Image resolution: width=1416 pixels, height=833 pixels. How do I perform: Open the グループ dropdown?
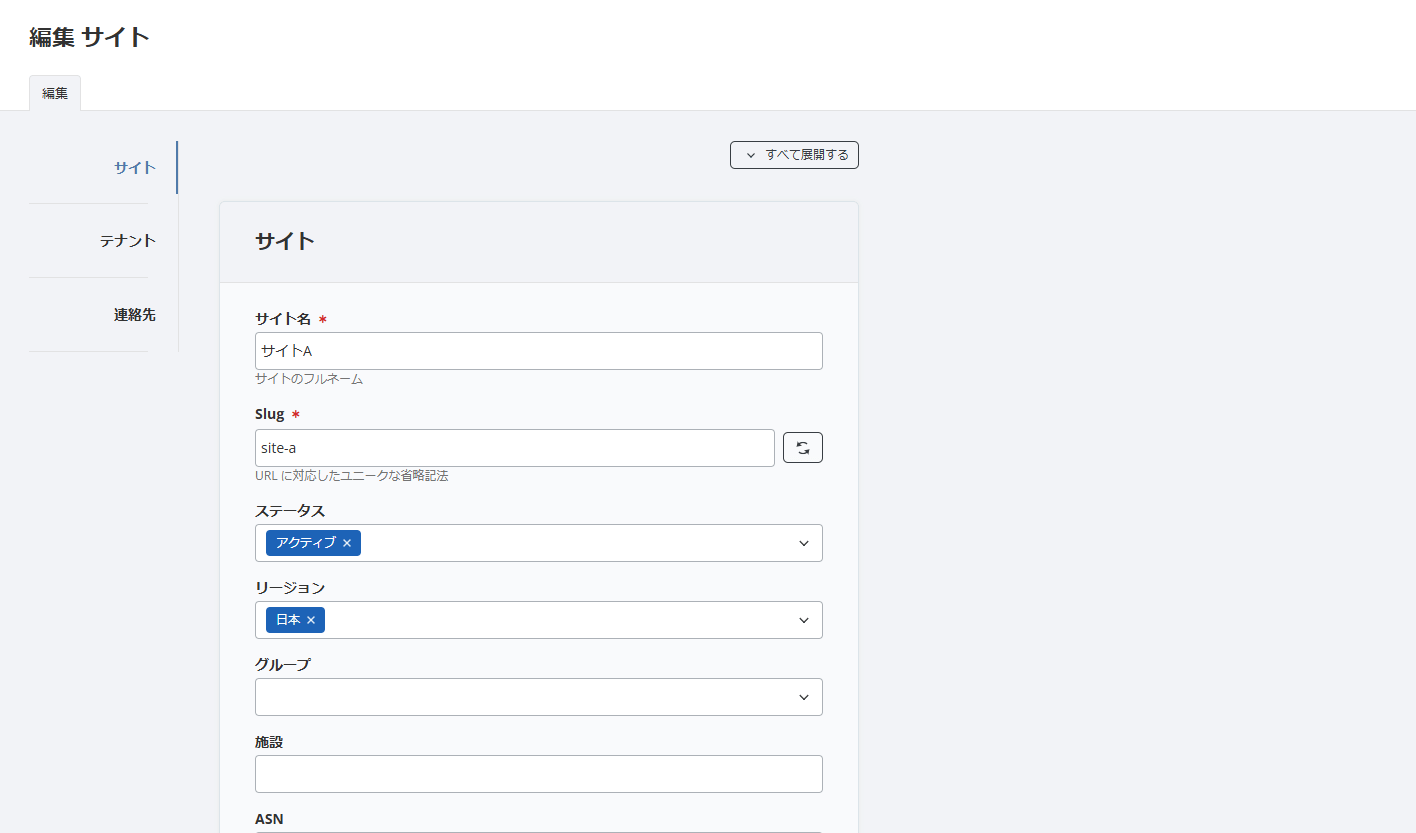coord(539,697)
